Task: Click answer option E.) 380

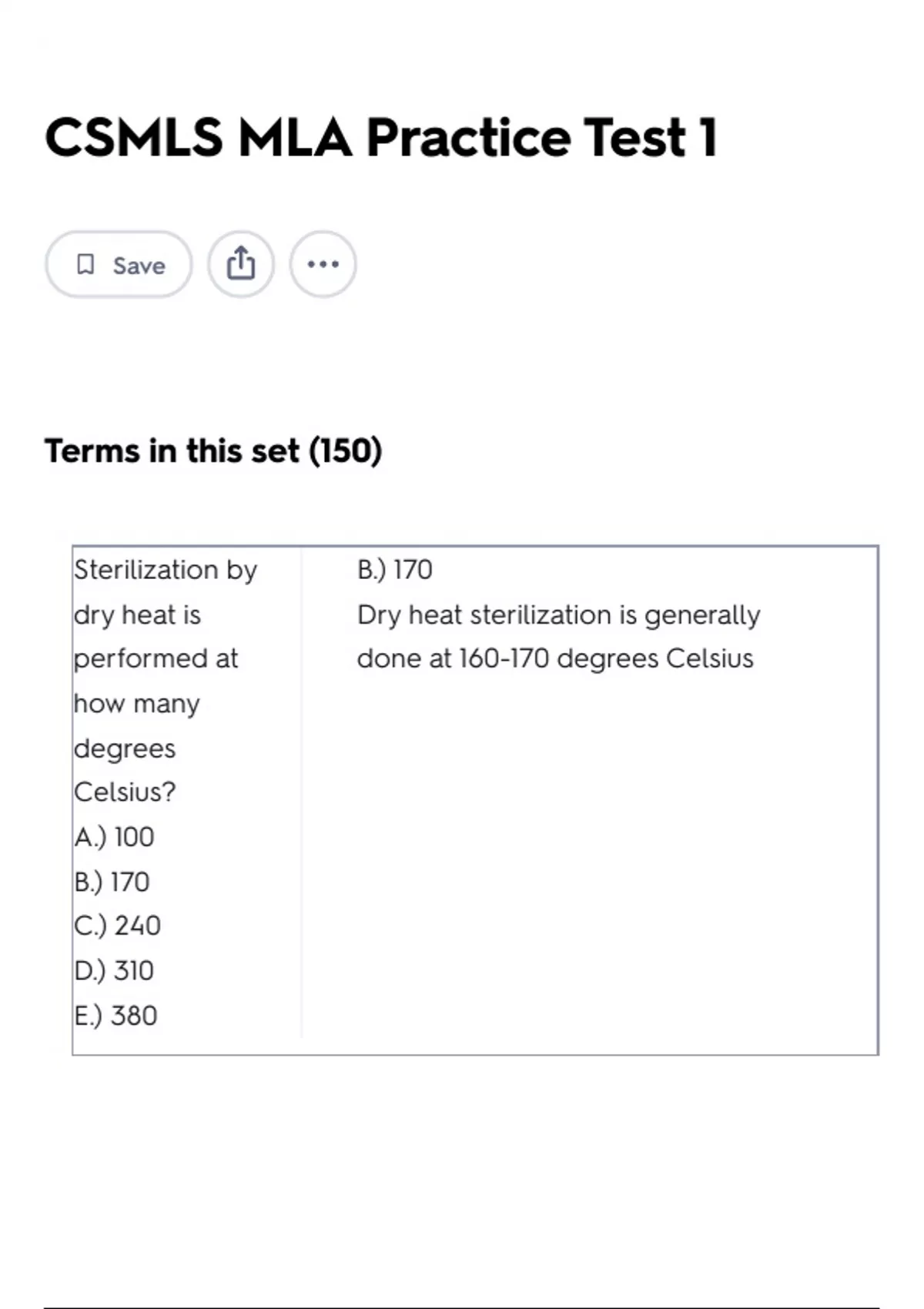Action: pyautogui.click(x=116, y=1016)
